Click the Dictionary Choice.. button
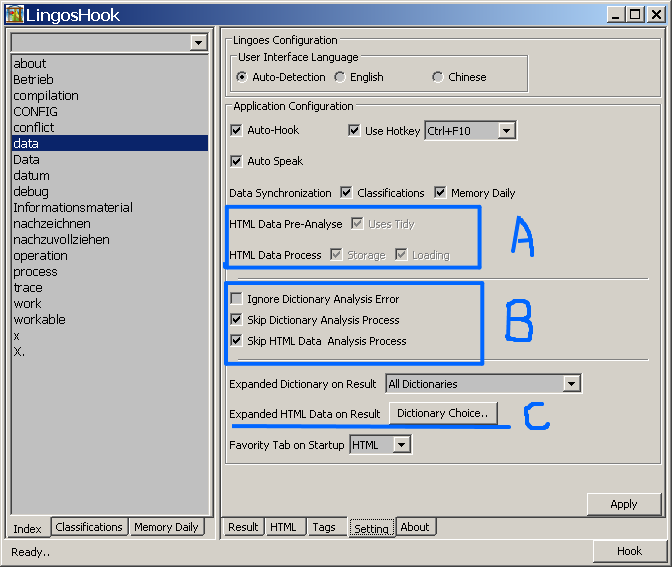 443,413
